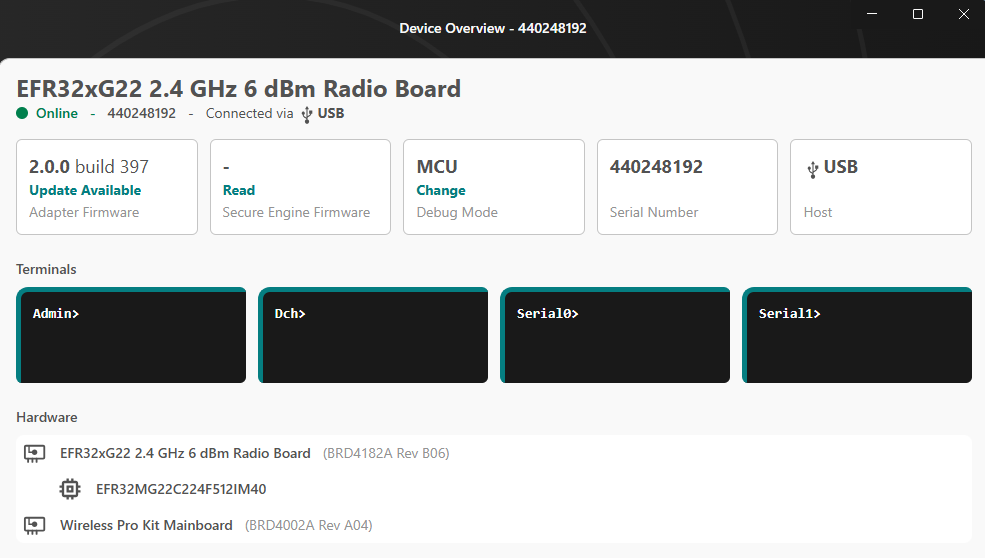Select the Wireless Pro Kit Mainboard row

pyautogui.click(x=494, y=525)
